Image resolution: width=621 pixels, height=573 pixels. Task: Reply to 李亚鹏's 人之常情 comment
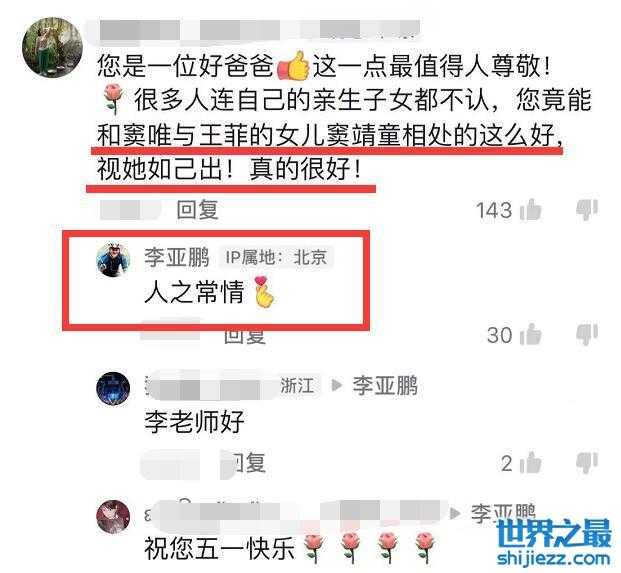coord(244,336)
